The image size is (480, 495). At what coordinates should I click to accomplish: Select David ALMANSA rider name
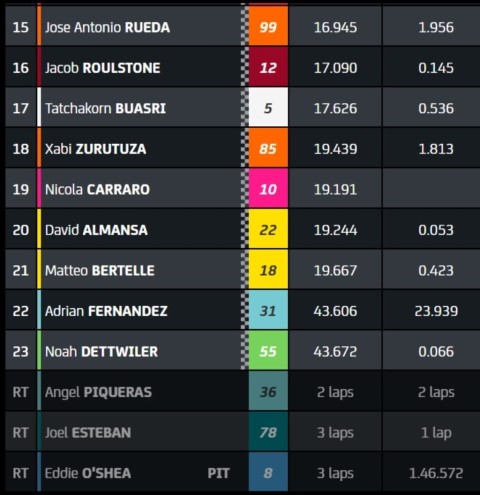click(x=96, y=230)
